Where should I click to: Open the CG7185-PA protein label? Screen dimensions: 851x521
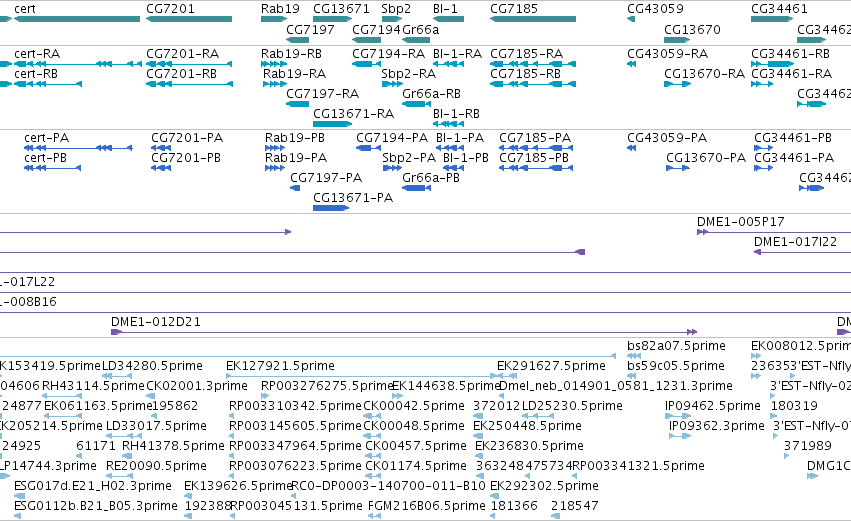(x=535, y=138)
